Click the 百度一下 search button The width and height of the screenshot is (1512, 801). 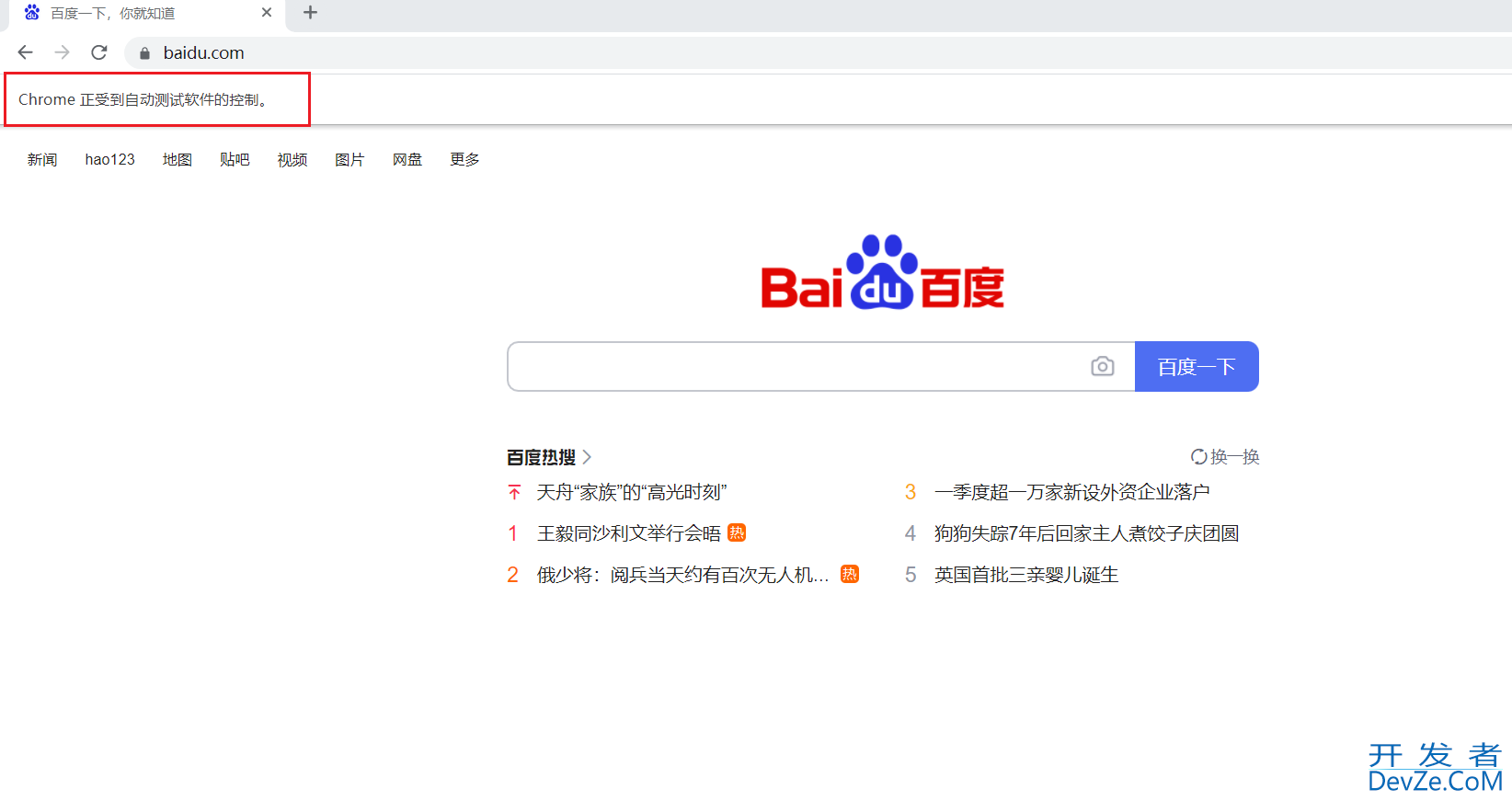(x=1197, y=366)
